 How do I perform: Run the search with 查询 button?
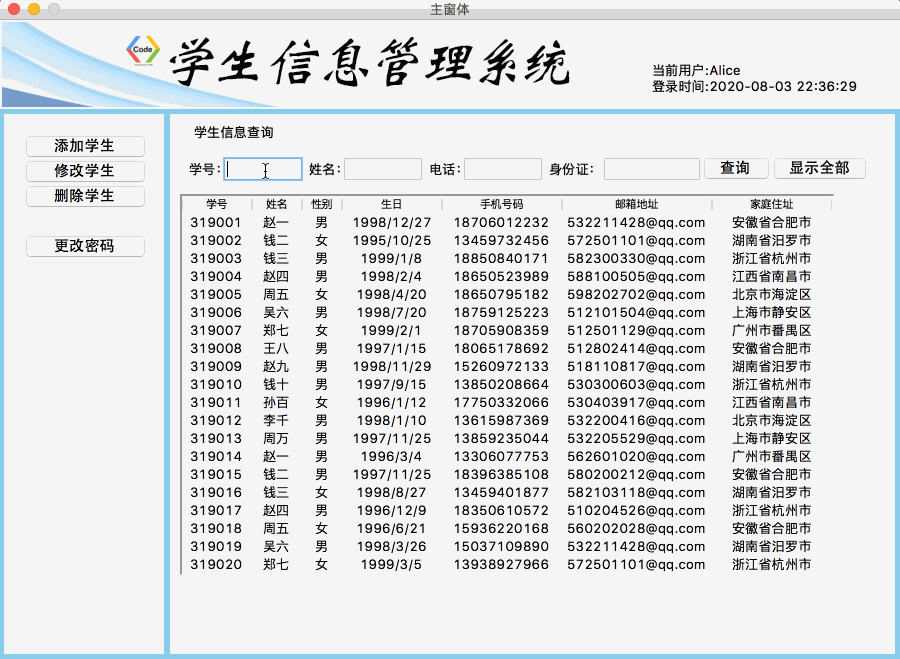pyautogui.click(x=735, y=168)
